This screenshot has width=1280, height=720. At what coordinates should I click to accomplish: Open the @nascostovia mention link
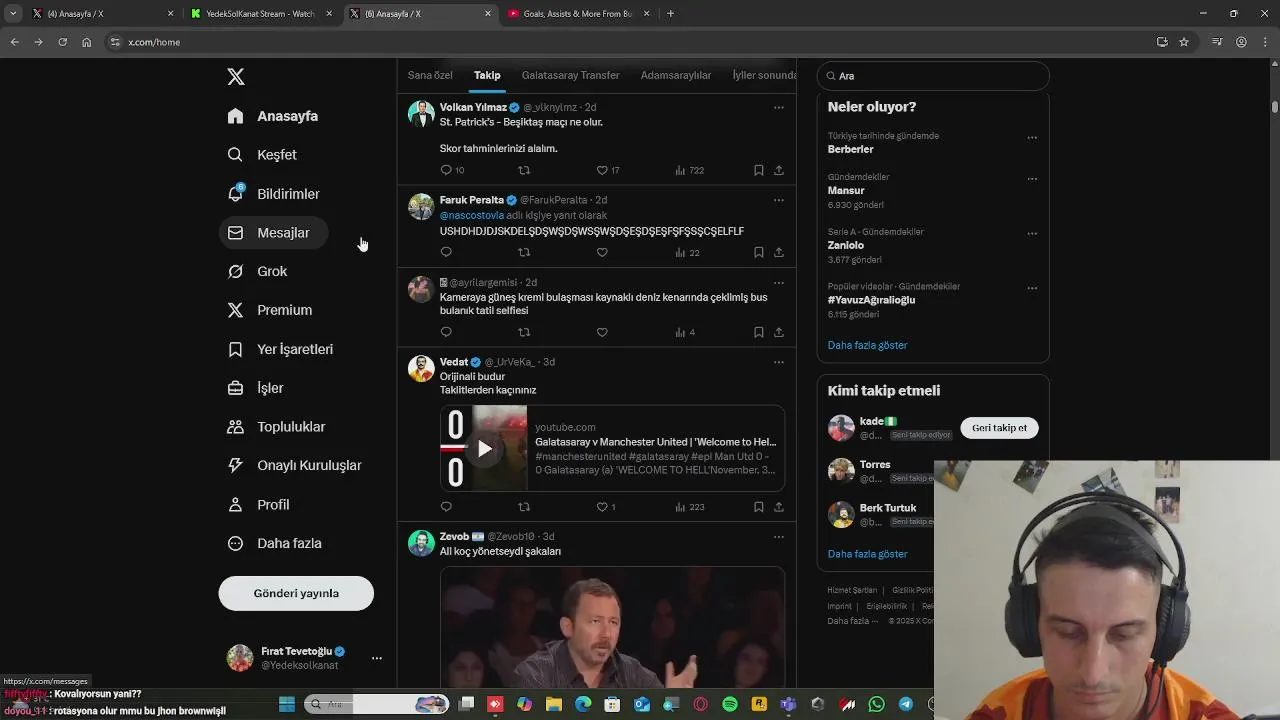(x=472, y=215)
